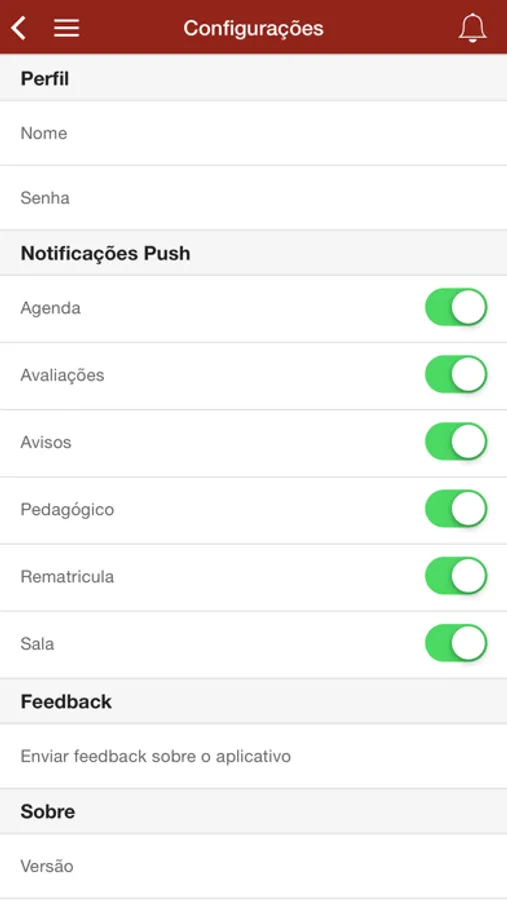Tap the Rematricula row label

[67, 576]
